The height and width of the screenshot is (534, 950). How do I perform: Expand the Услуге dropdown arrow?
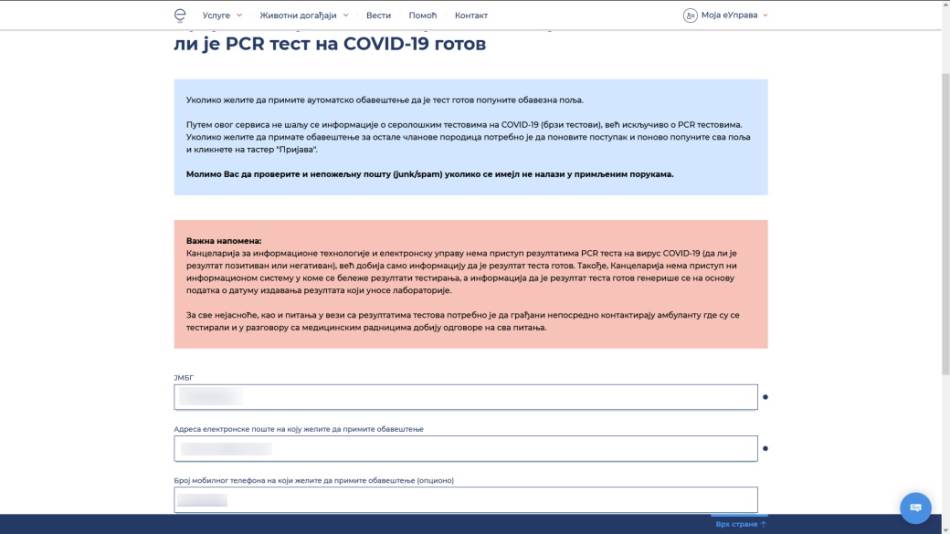coord(239,15)
